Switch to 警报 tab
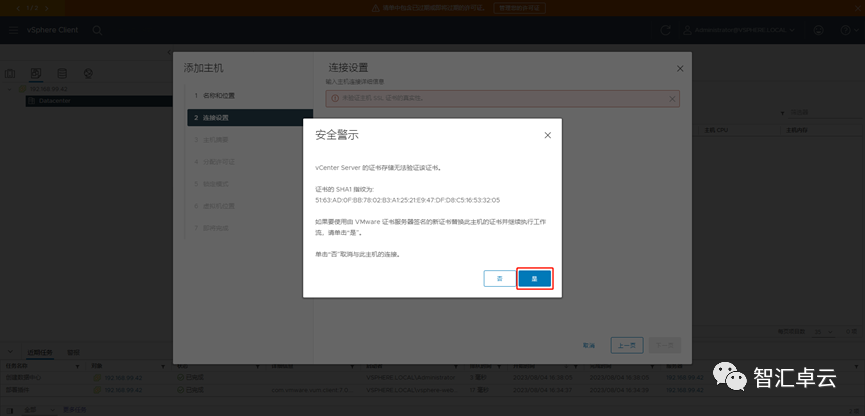The height and width of the screenshot is (416, 865). pyautogui.click(x=73, y=353)
